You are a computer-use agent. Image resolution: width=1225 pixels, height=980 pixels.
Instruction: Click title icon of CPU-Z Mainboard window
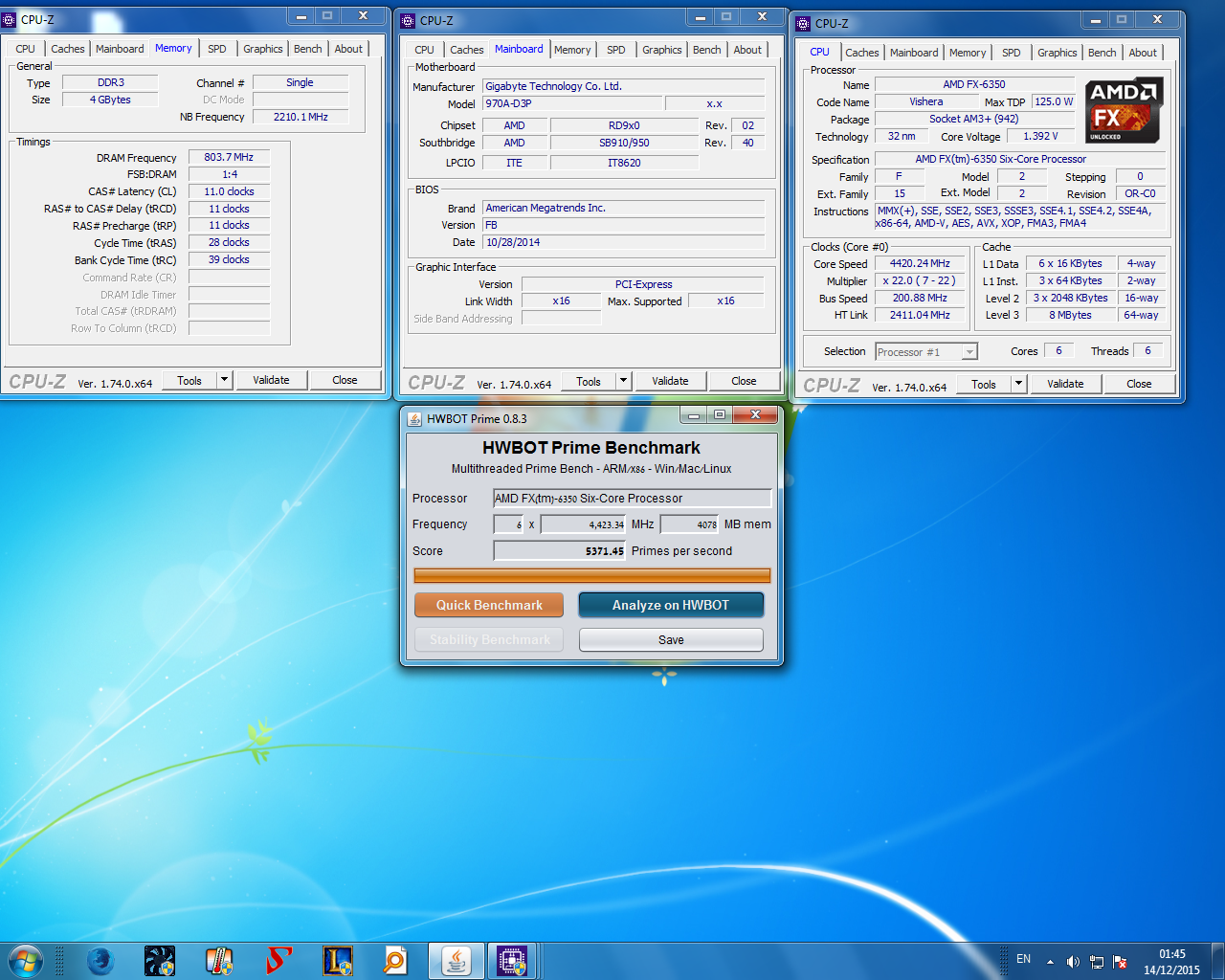coord(408,20)
